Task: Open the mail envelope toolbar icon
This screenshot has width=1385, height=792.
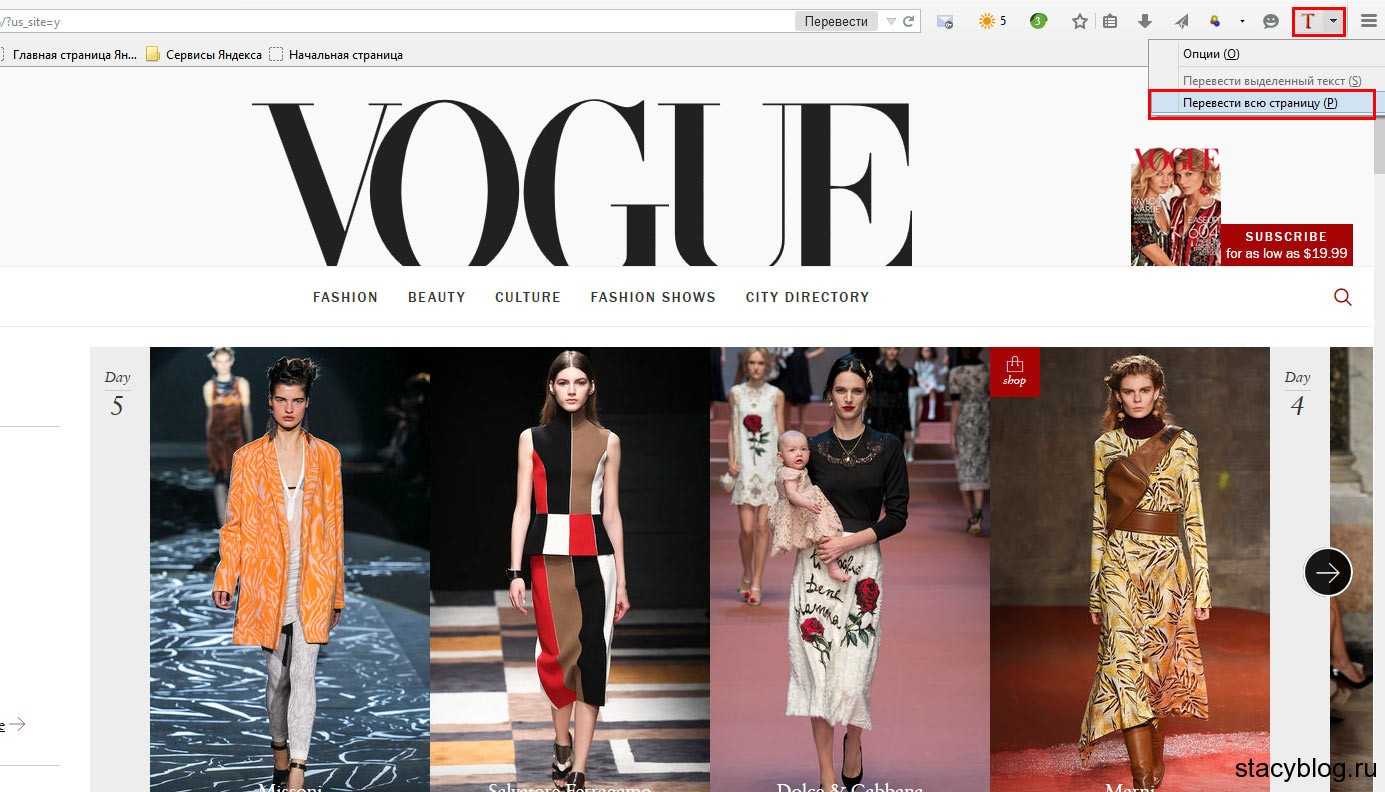Action: pyautogui.click(x=945, y=21)
